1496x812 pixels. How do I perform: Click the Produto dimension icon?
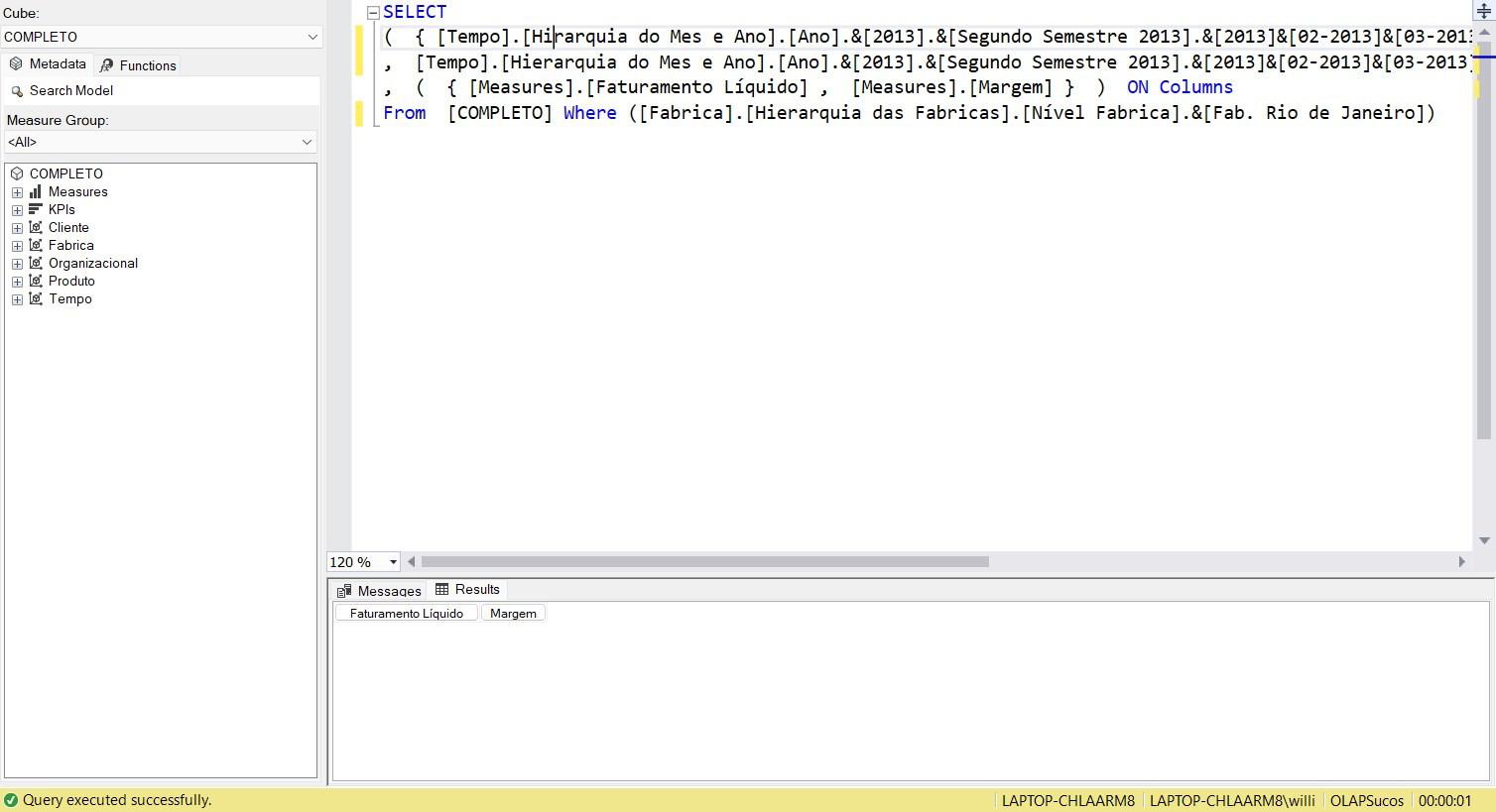click(36, 281)
